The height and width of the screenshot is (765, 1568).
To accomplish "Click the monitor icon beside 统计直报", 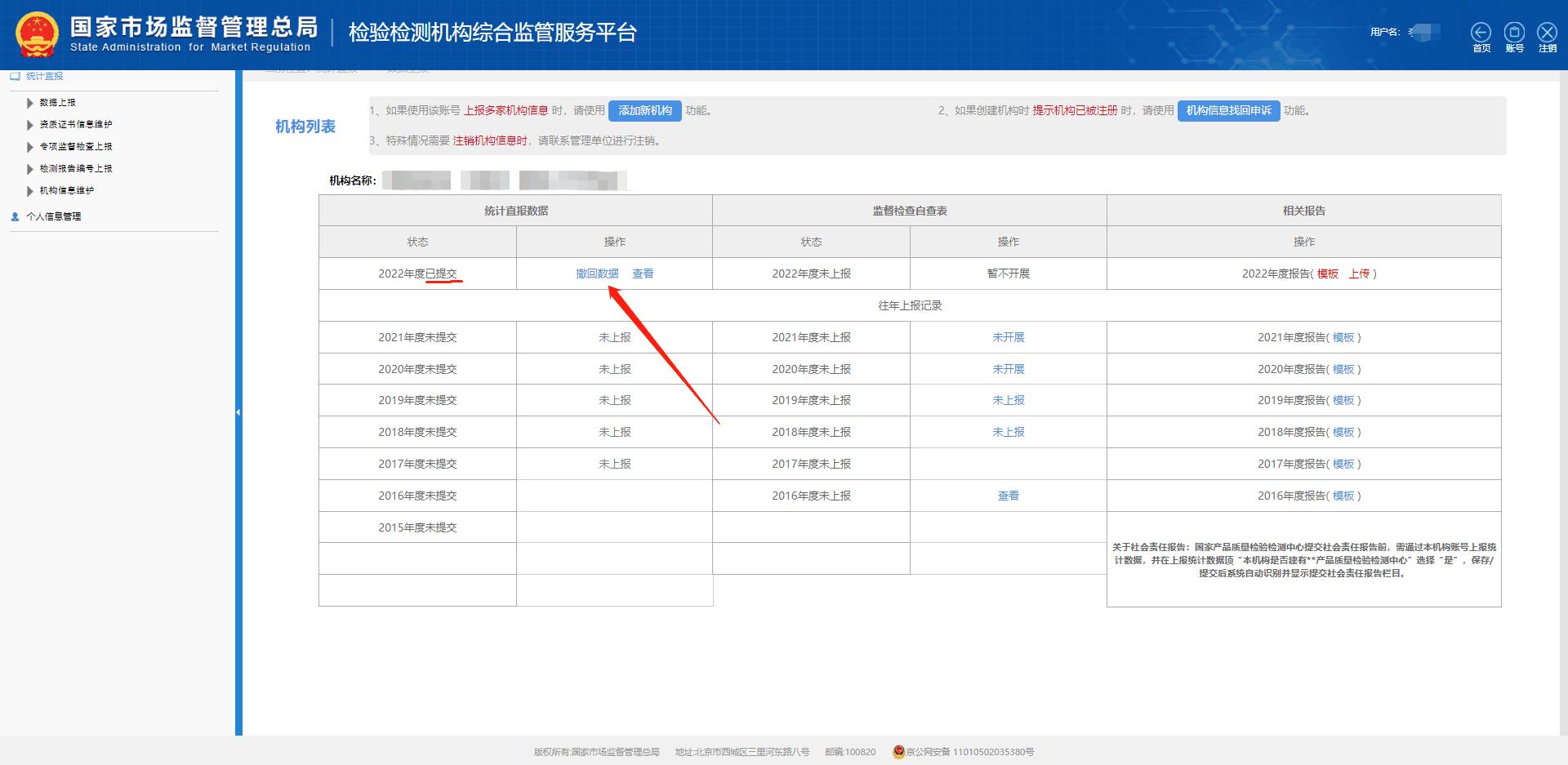I will tap(14, 76).
